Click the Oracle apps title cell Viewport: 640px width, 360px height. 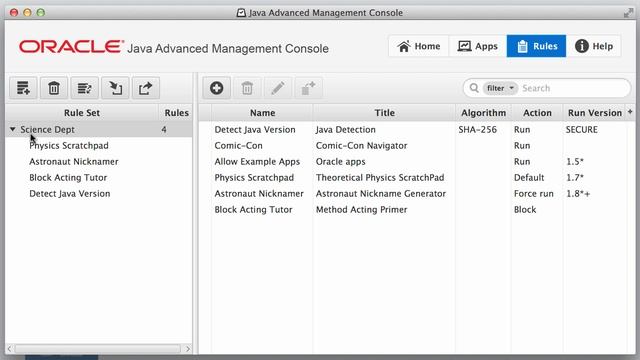340,162
